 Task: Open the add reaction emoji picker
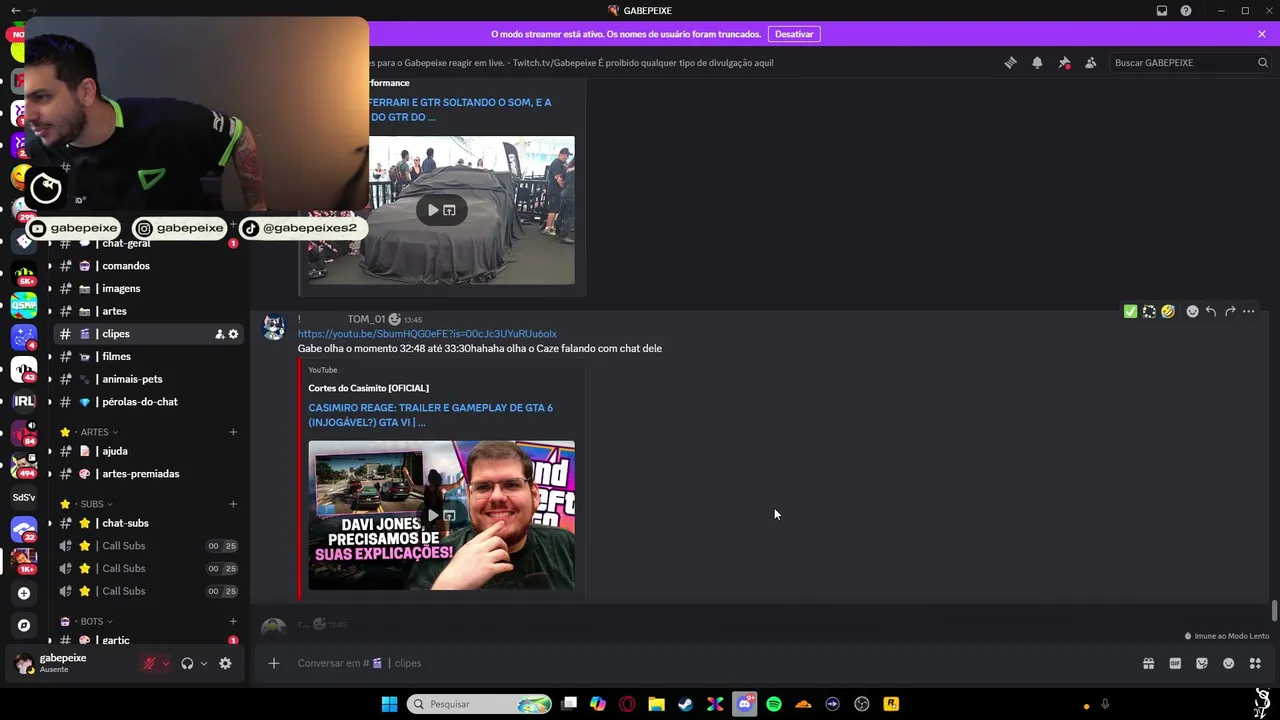coord(1192,311)
